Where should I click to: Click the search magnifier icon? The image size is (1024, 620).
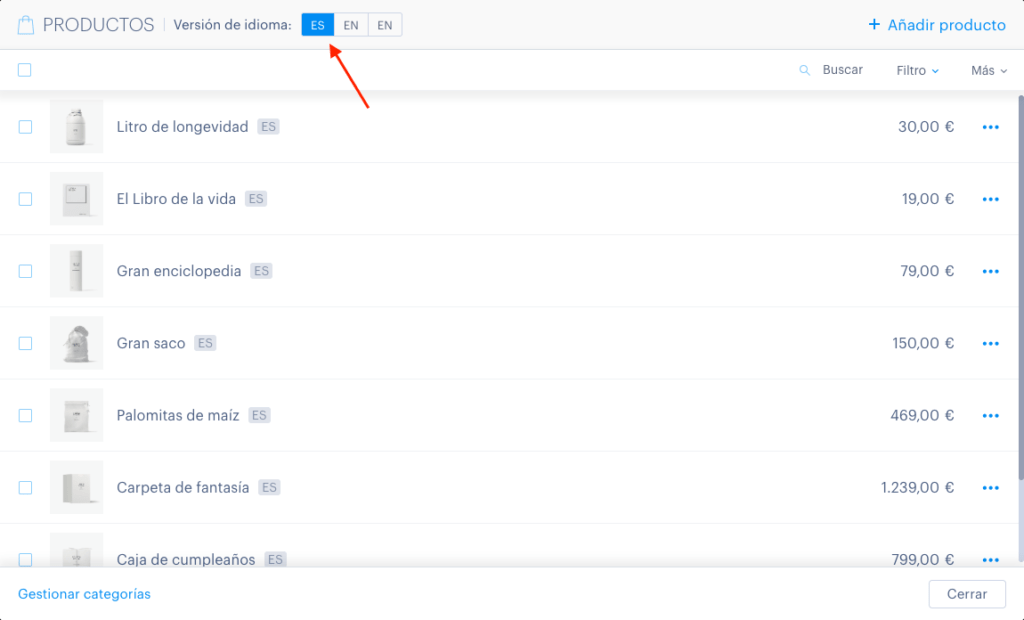[x=805, y=70]
